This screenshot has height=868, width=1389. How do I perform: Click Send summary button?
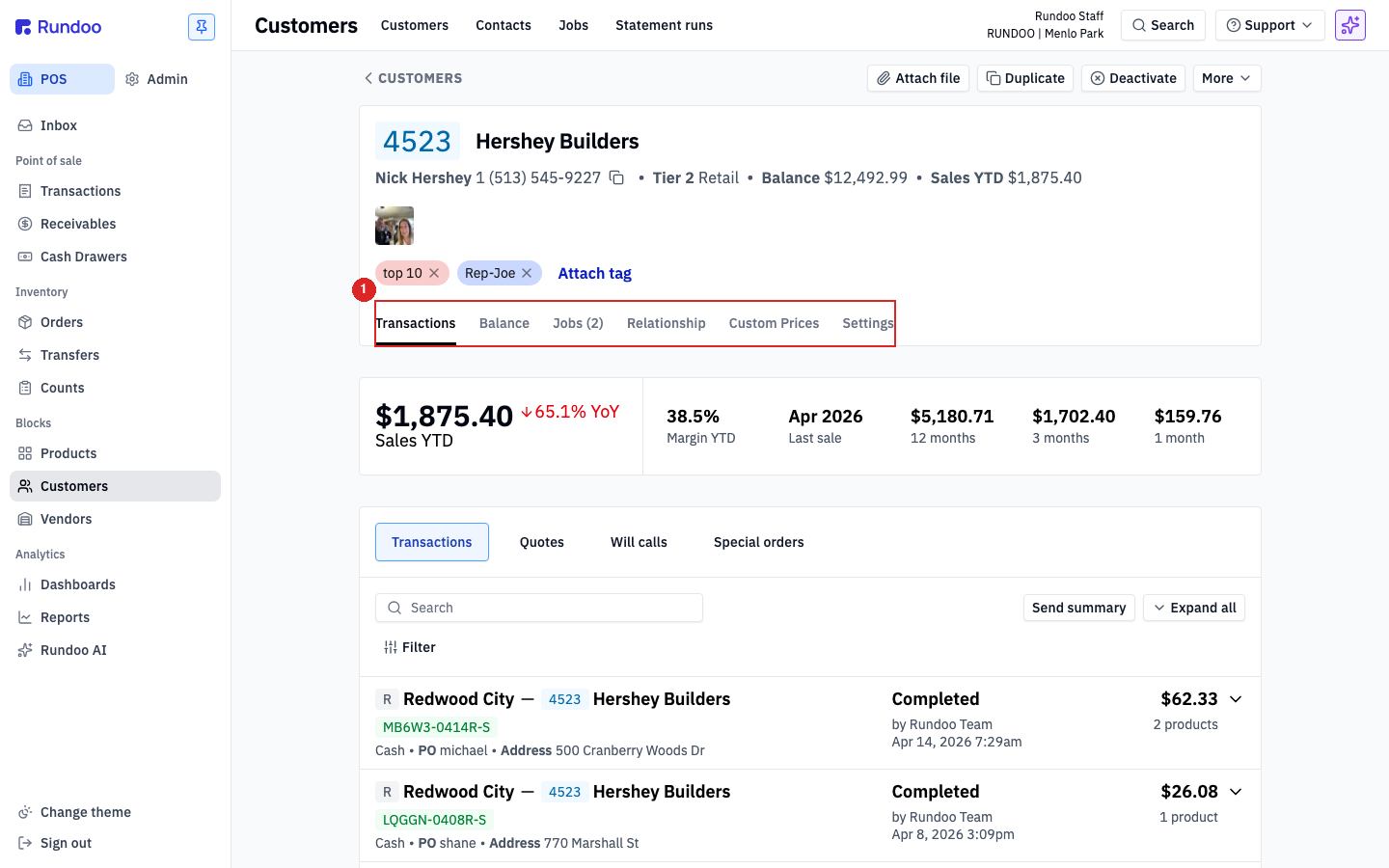(1079, 608)
